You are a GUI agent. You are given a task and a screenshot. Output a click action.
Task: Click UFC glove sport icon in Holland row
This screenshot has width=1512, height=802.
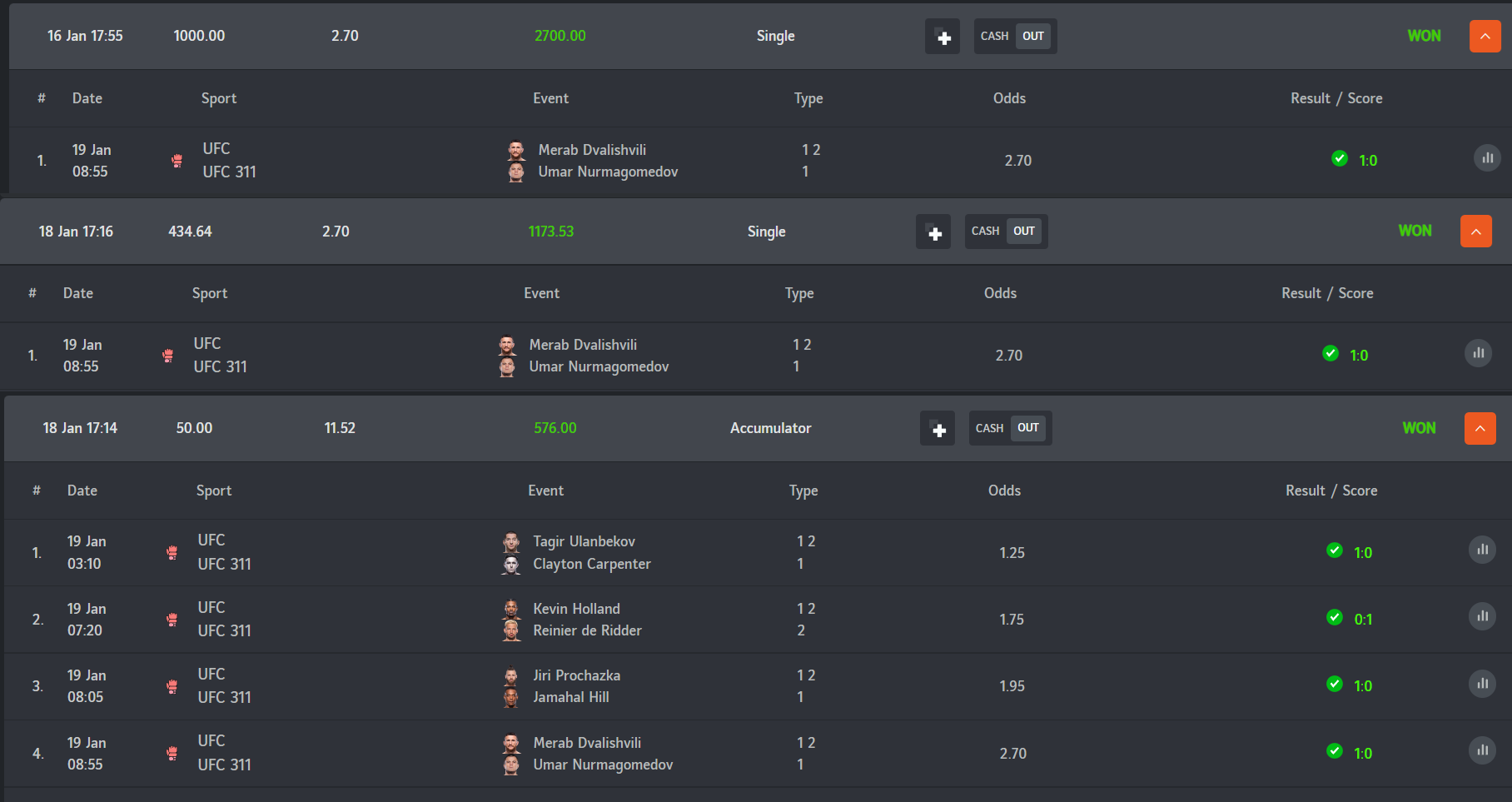click(172, 620)
